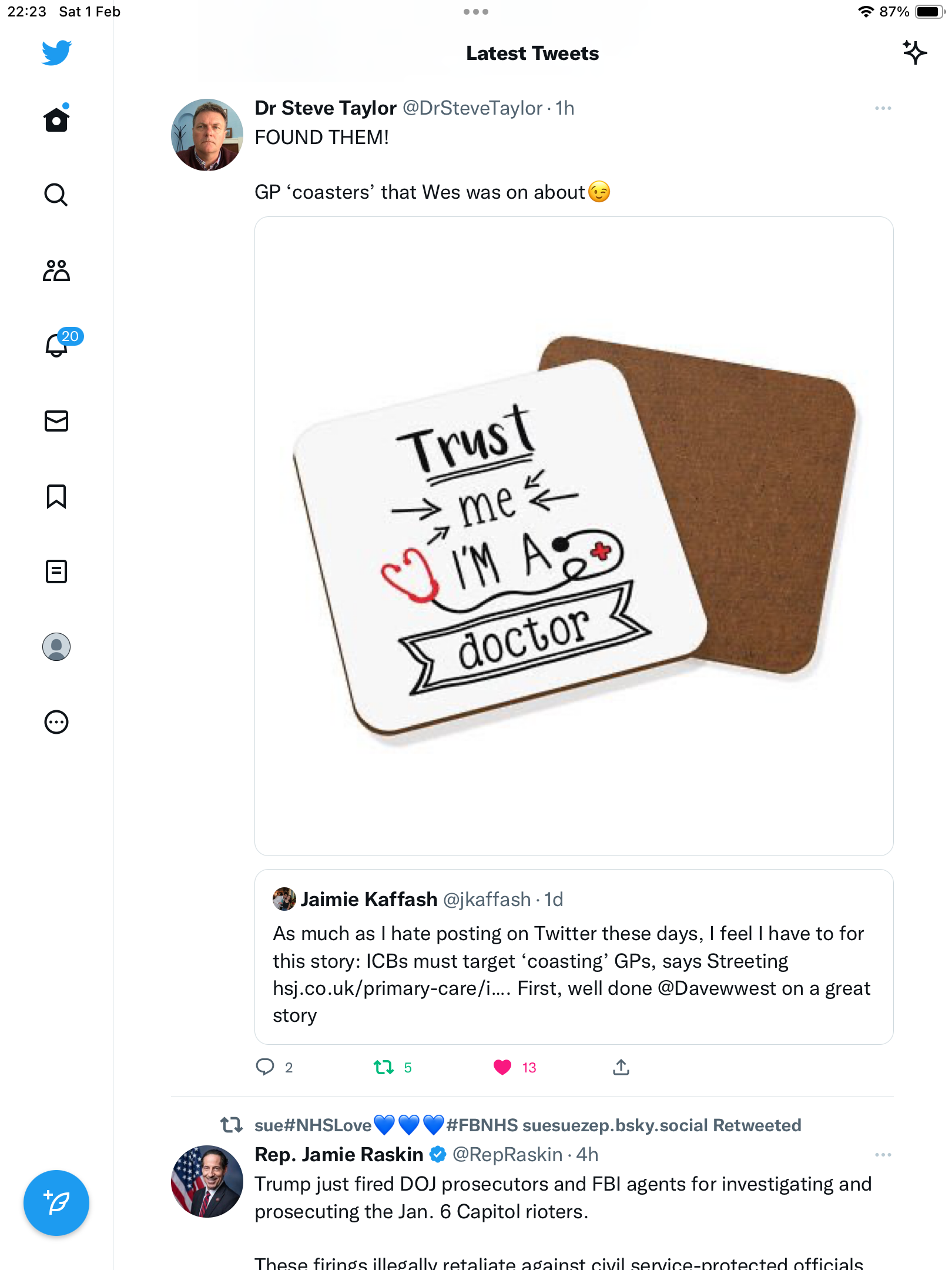Expand the More circle menu in sidebar
The image size is (952, 1270).
click(56, 722)
